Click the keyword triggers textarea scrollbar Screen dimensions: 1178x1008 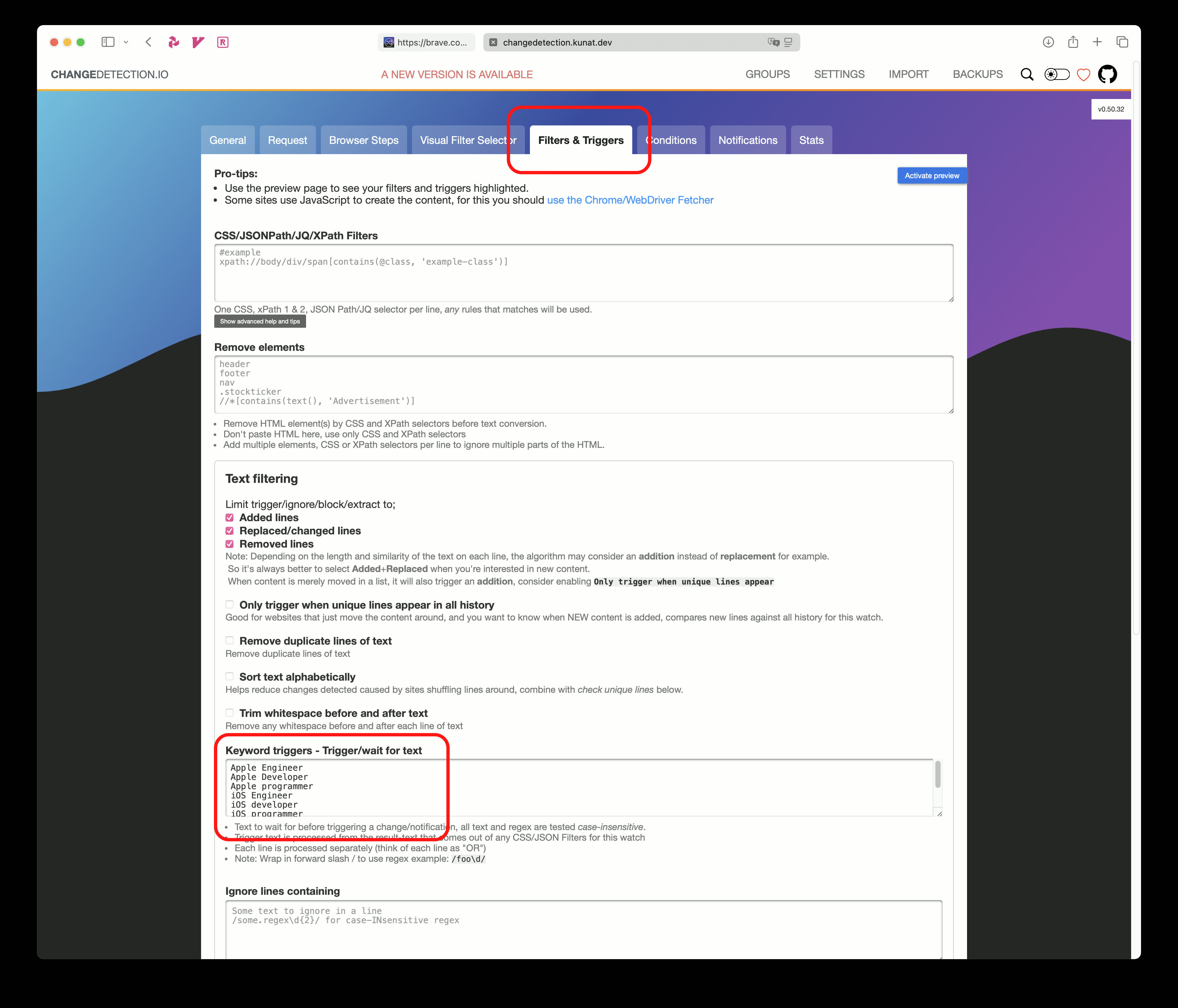point(938,775)
